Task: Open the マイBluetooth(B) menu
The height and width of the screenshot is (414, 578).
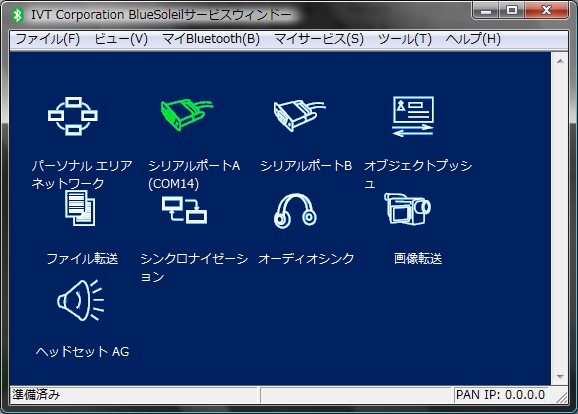Action: point(211,39)
